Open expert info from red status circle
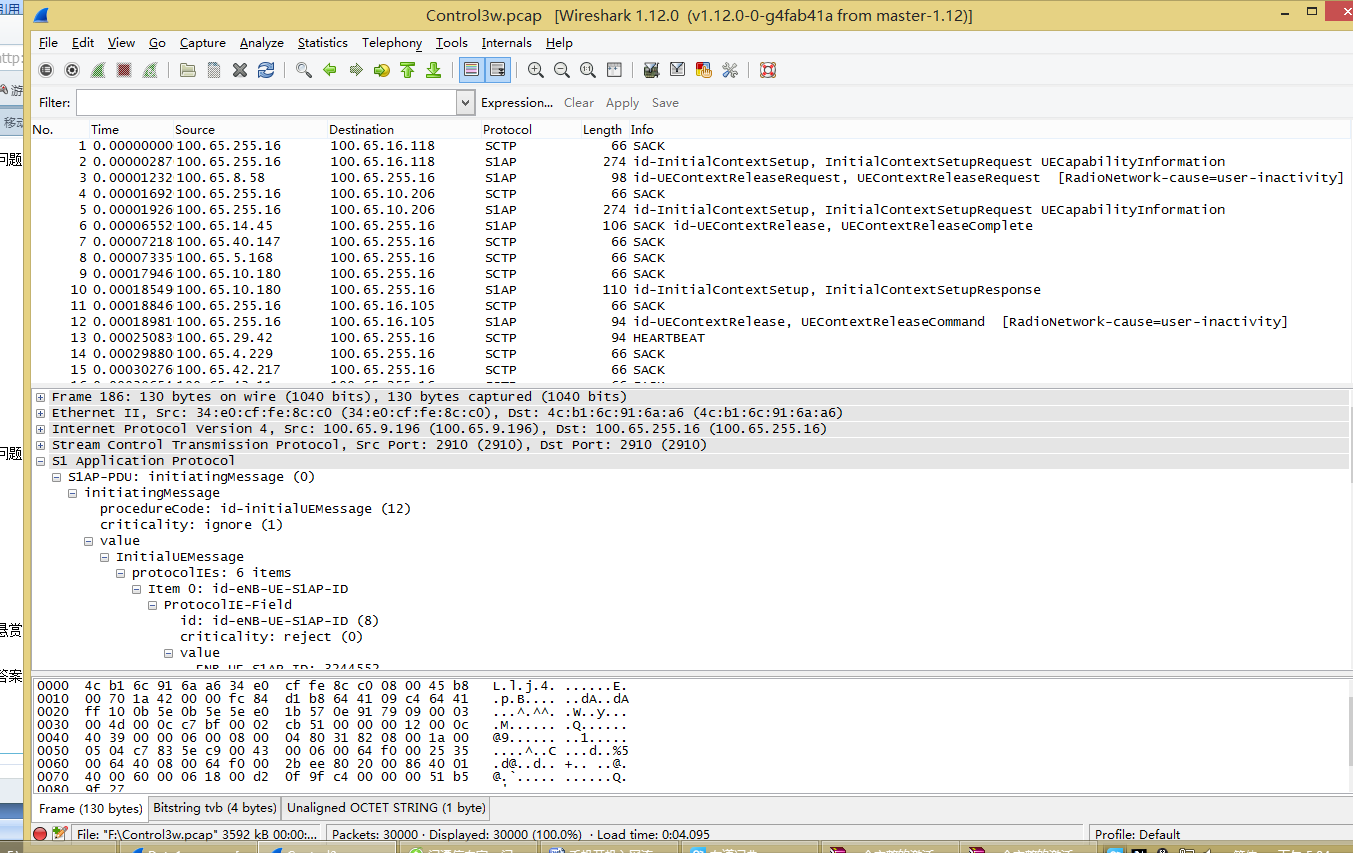1353x853 pixels. (40, 834)
